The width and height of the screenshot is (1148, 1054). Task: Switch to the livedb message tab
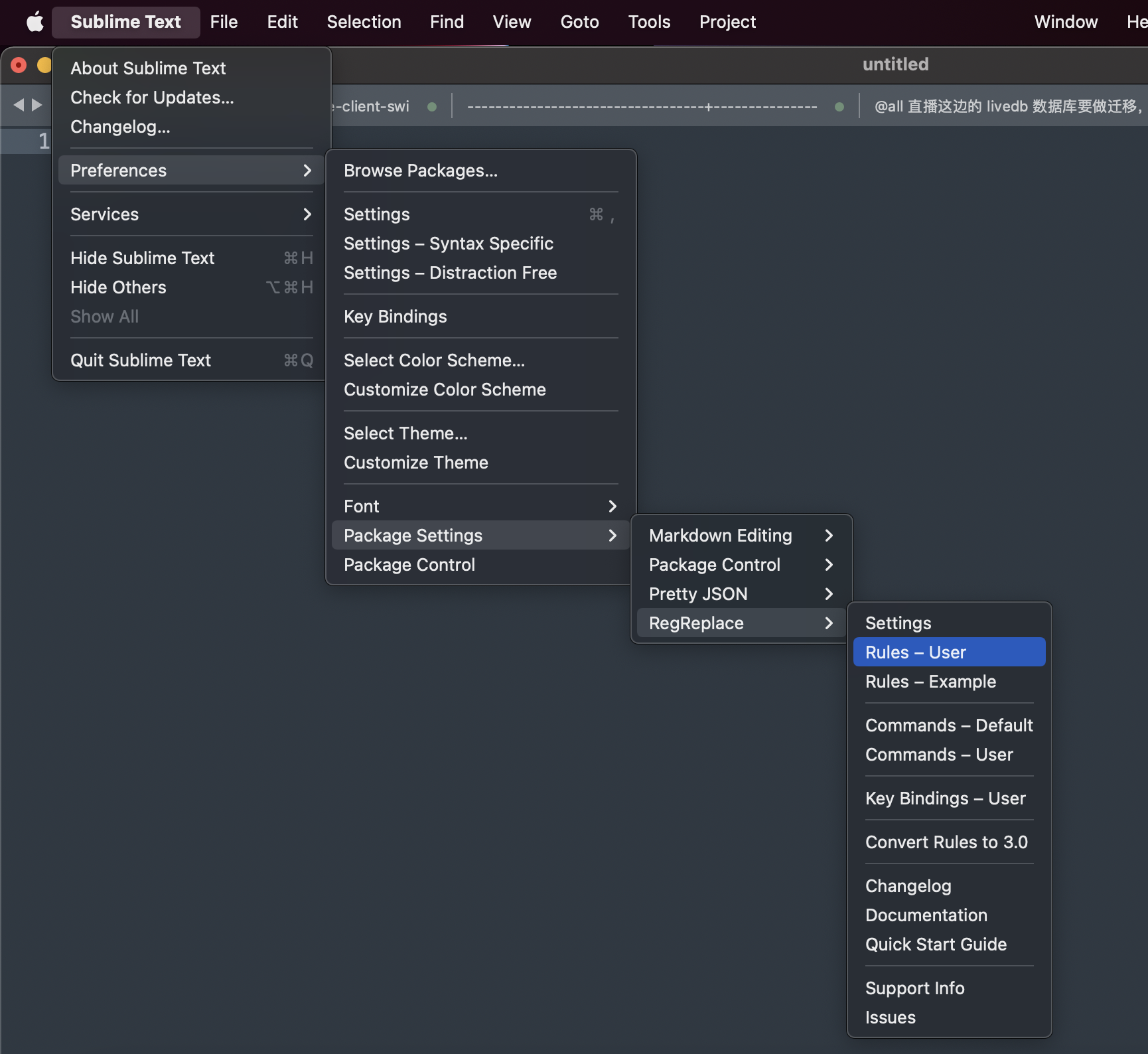click(1007, 106)
